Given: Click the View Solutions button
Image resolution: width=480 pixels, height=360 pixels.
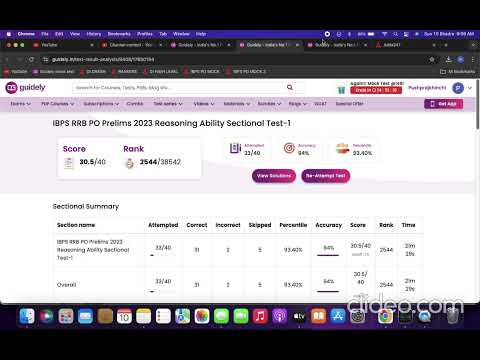Looking at the screenshot, I should click(x=274, y=176).
